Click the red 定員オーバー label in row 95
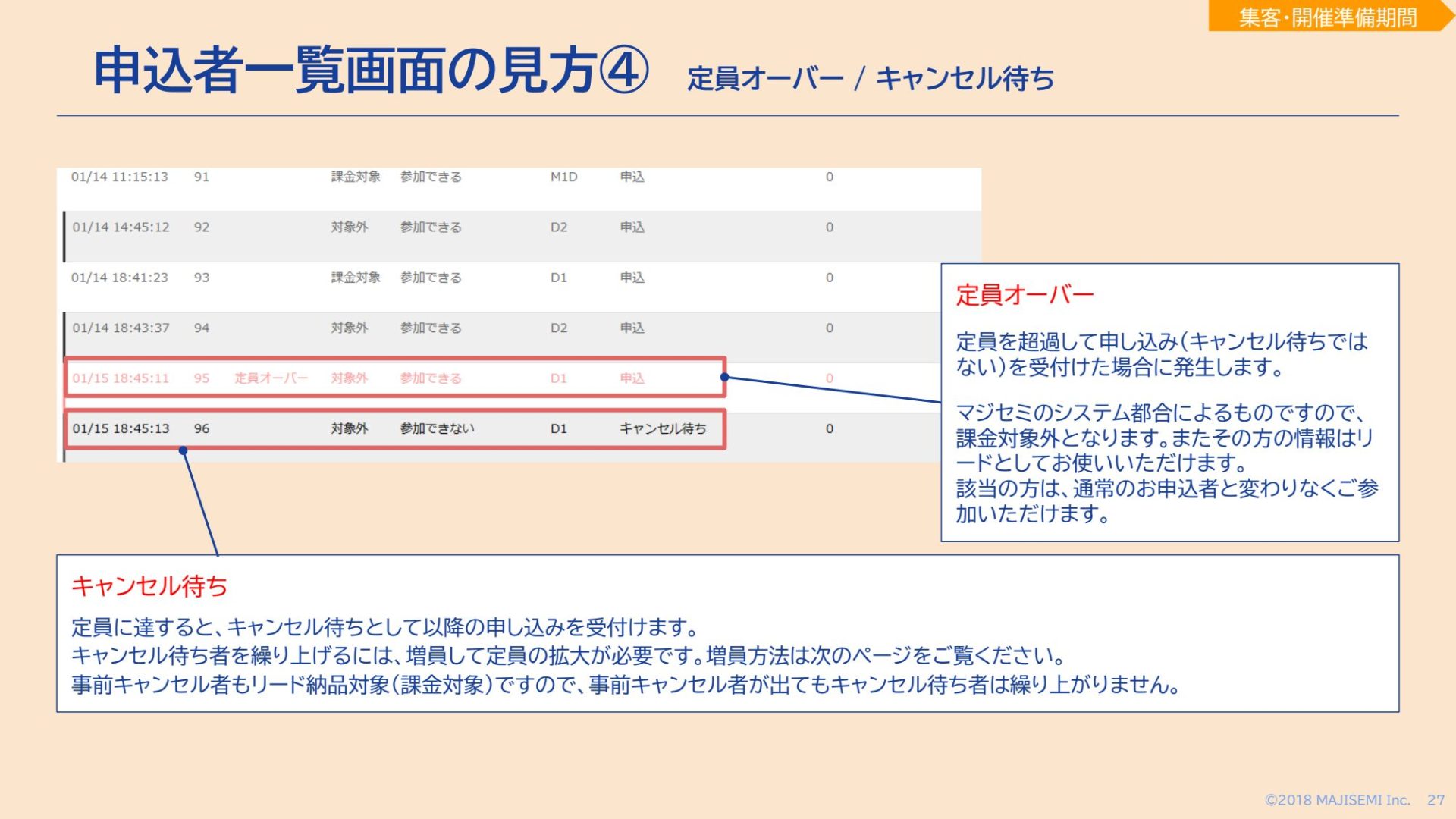1456x819 pixels. tap(271, 378)
